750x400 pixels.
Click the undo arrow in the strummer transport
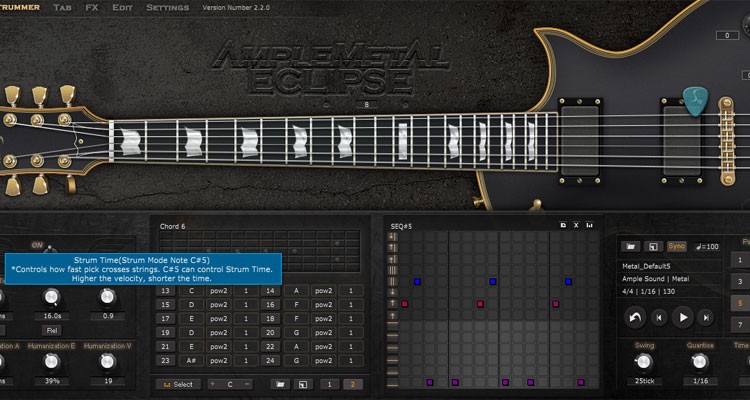[x=634, y=318]
